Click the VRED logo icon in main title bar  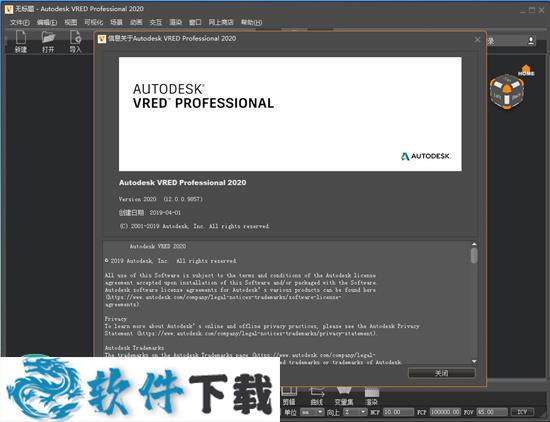pos(9,9)
